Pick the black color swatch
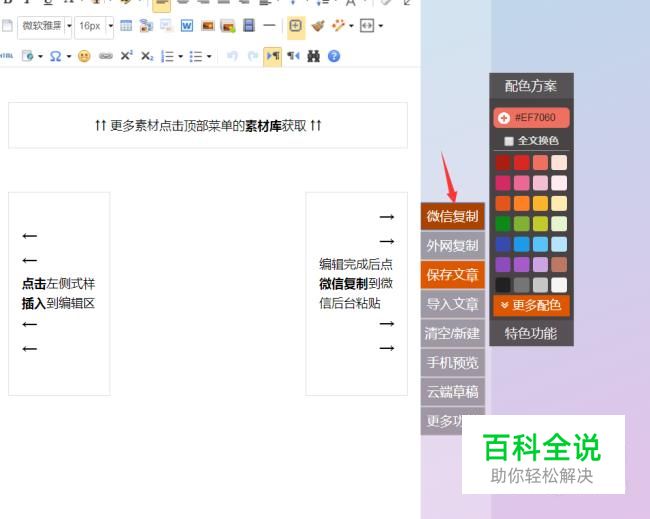Screen dimensions: 650x519 (x=503, y=285)
